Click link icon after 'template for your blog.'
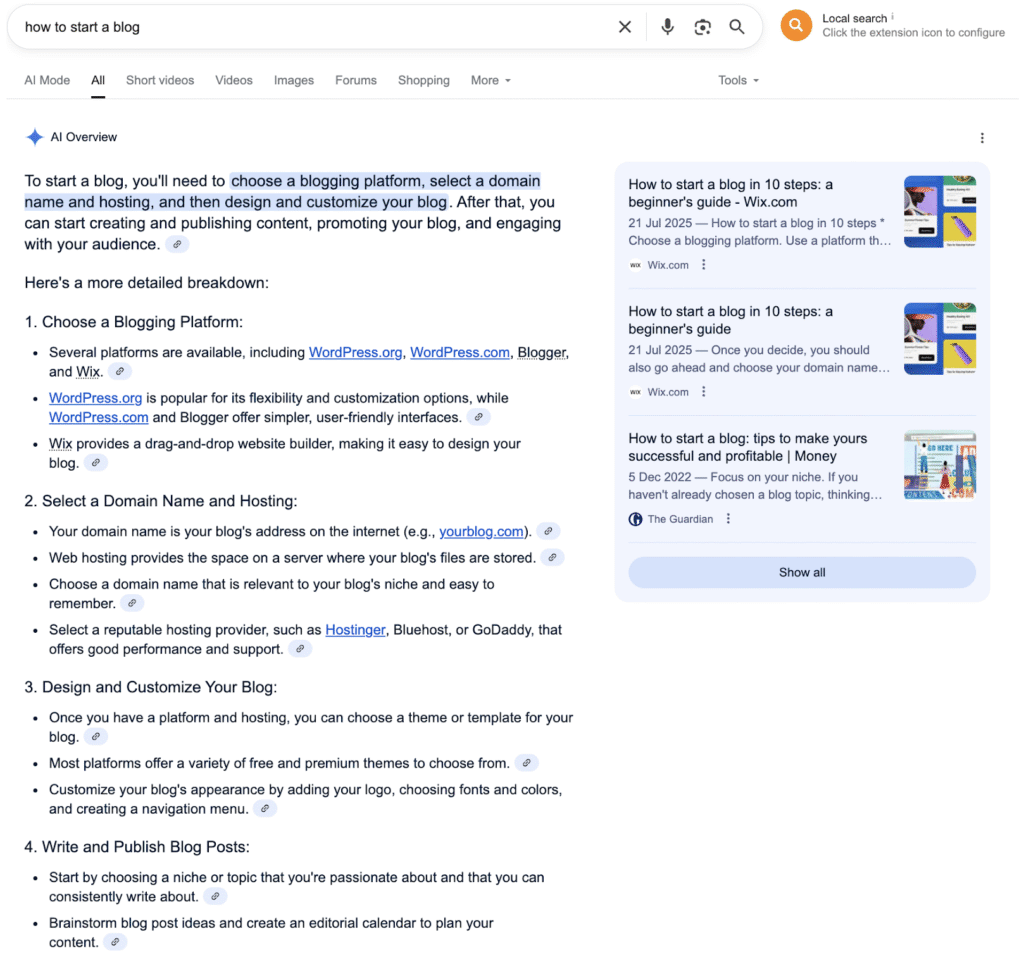The height and width of the screenshot is (958, 1024). click(x=95, y=737)
